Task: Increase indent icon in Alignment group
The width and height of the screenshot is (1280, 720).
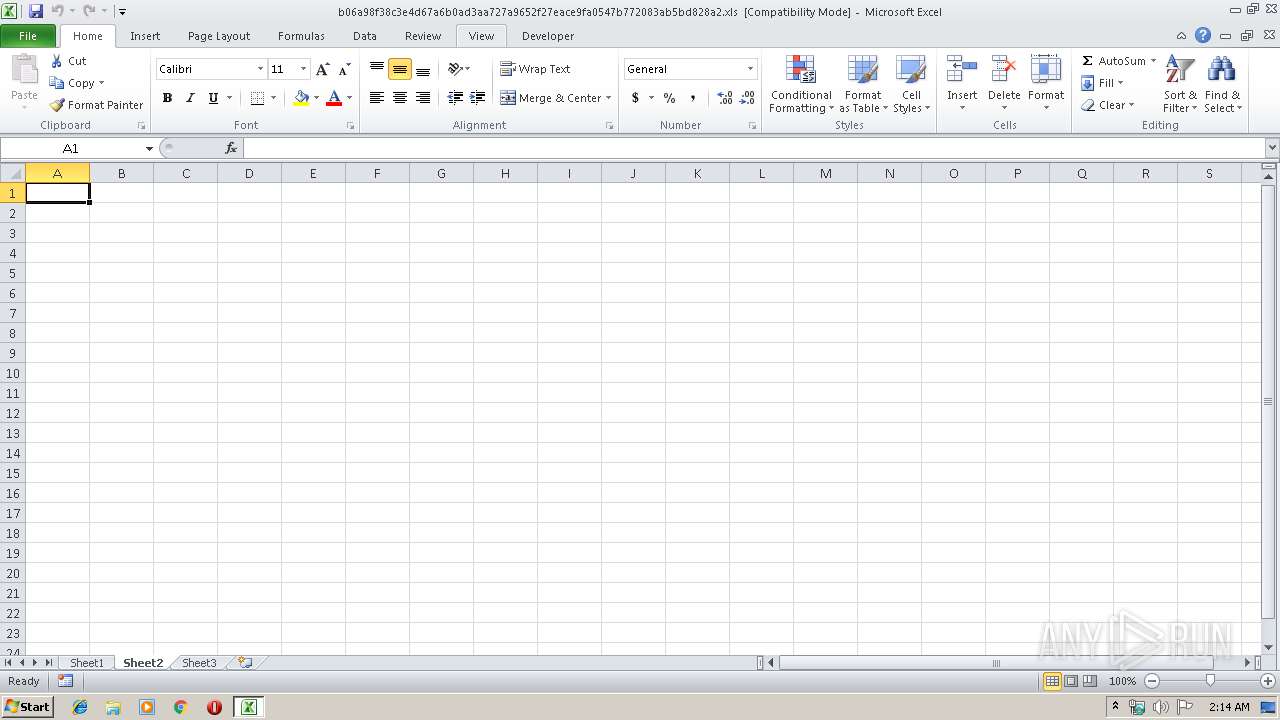Action: [x=478, y=98]
